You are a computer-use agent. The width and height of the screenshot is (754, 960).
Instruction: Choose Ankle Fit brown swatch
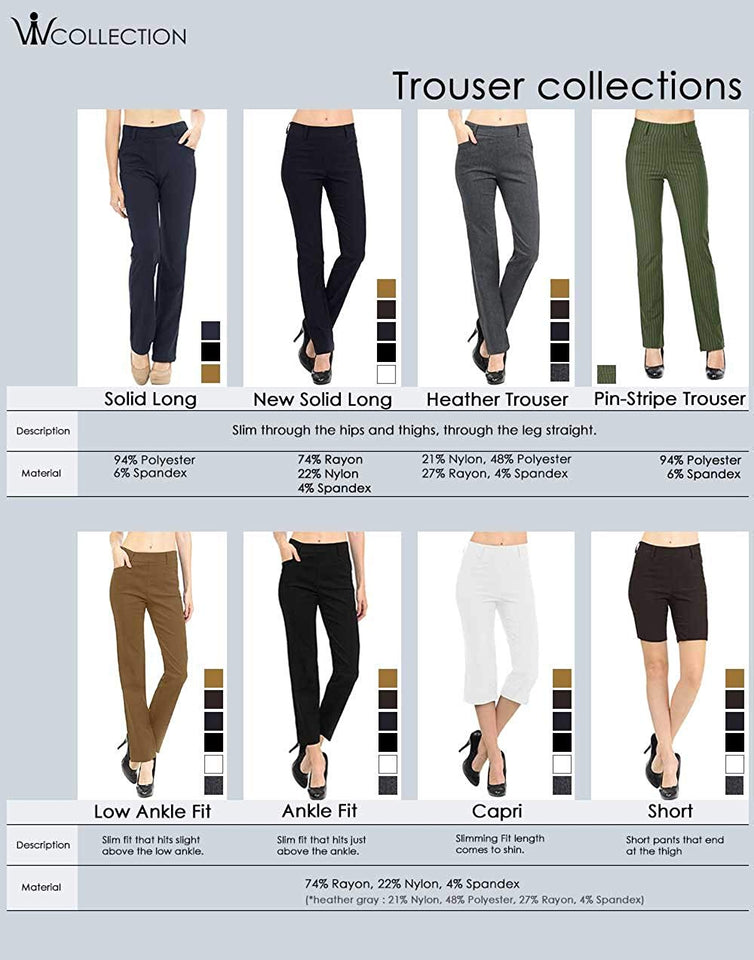click(x=387, y=700)
